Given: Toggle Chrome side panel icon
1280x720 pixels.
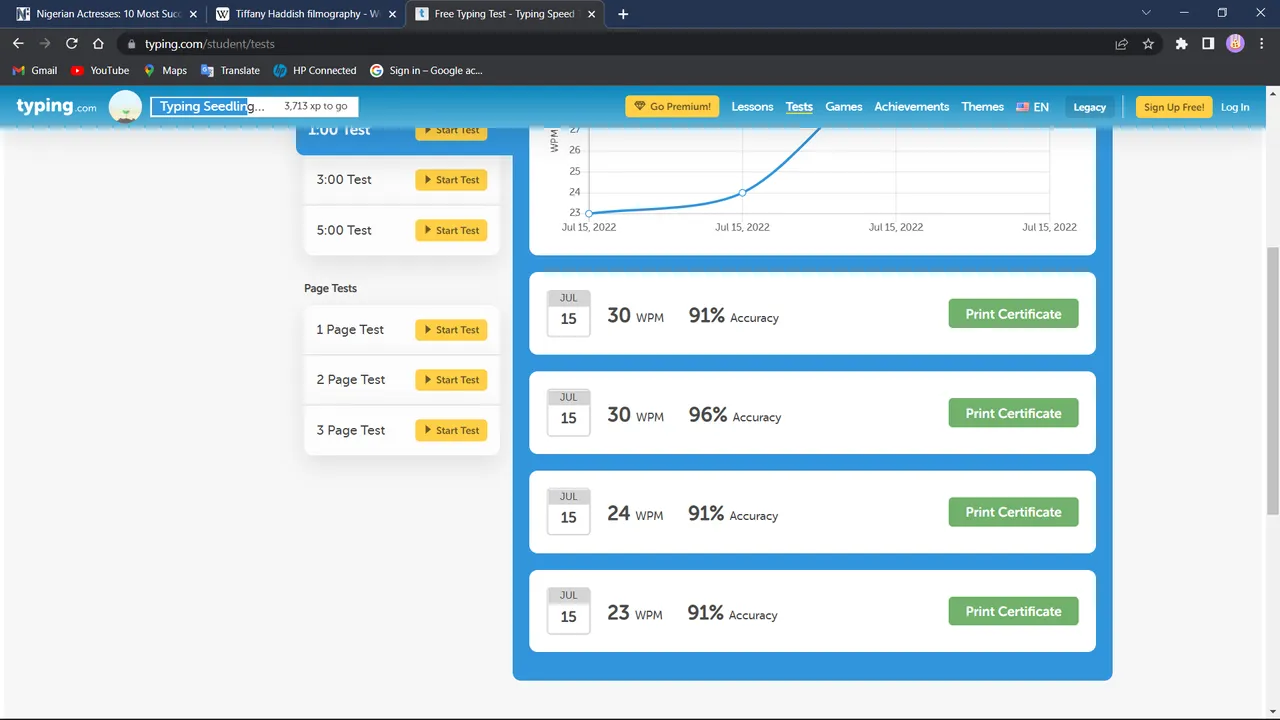Looking at the screenshot, I should click(1208, 44).
